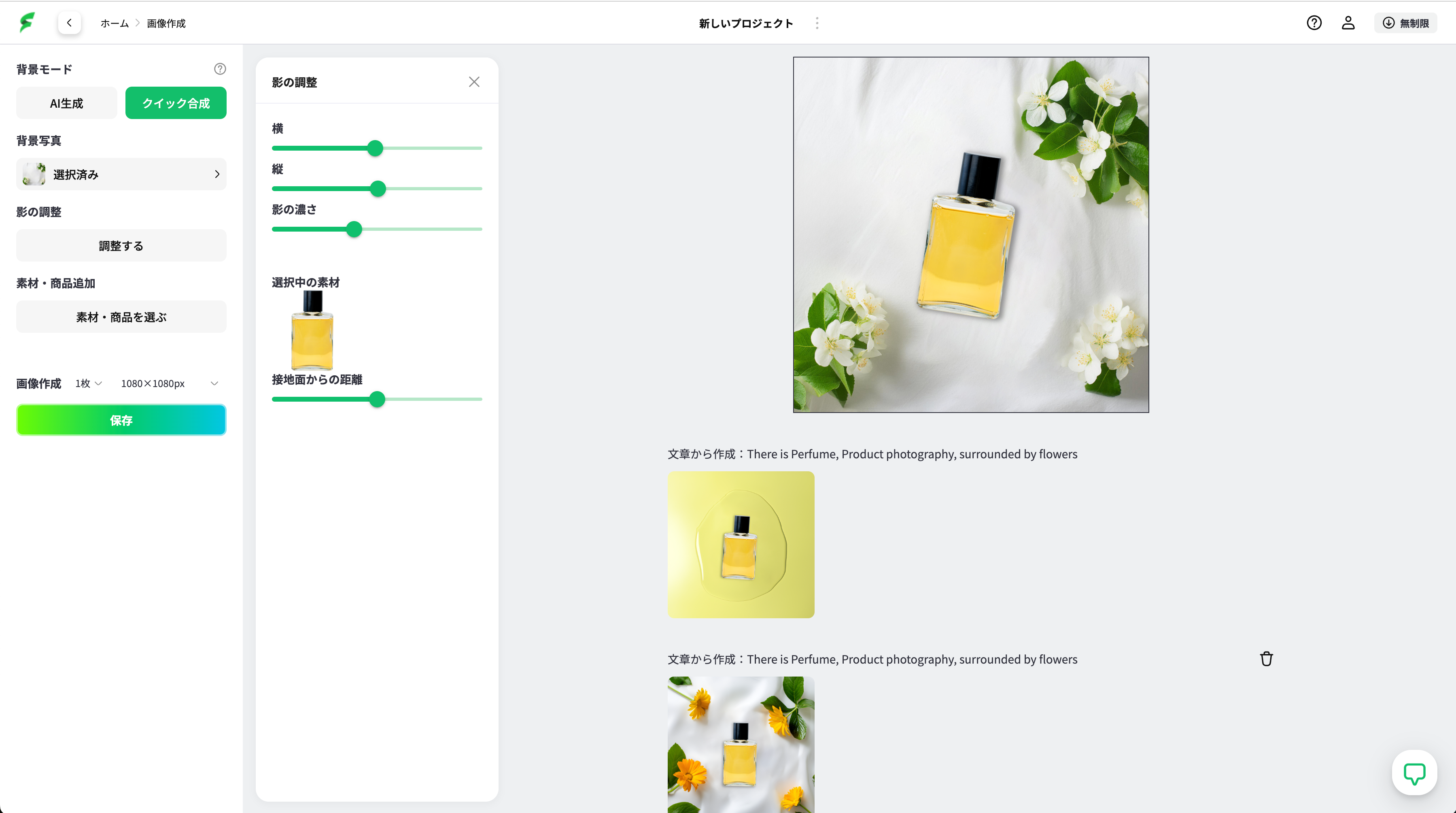Expand the 選択済み background photo selector
Viewport: 1456px width, 813px height.
coord(121,174)
